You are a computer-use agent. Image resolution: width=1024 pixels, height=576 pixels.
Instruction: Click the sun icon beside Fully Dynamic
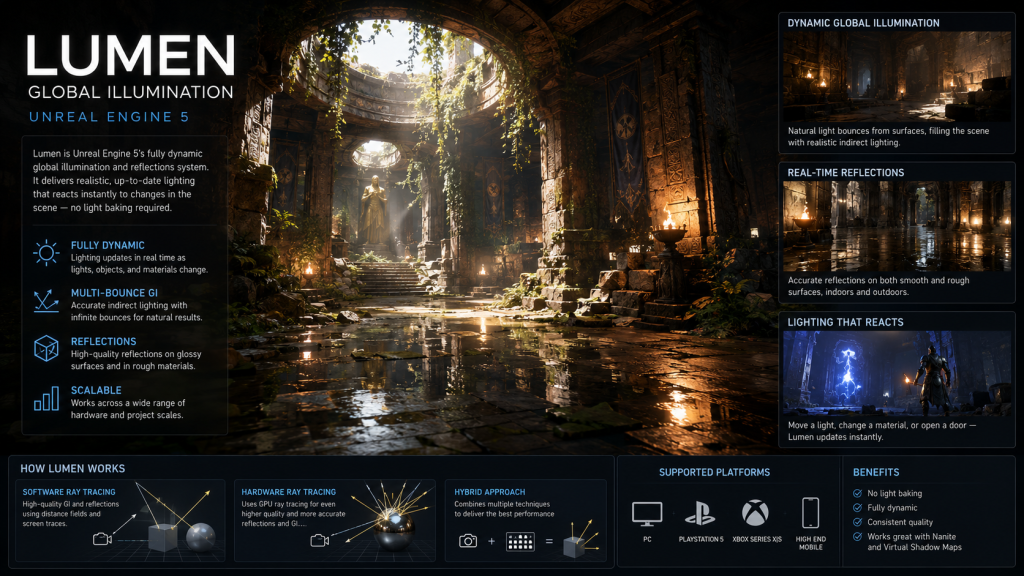(46, 253)
